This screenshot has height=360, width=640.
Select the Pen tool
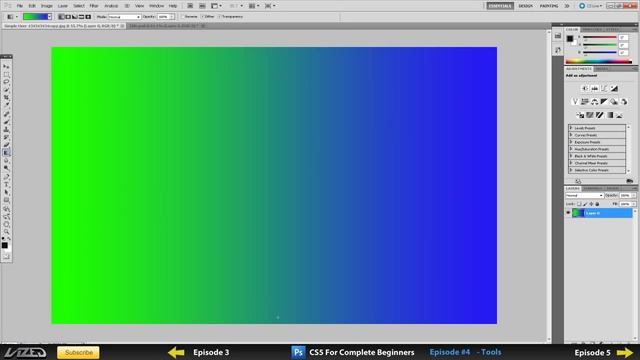[6, 176]
